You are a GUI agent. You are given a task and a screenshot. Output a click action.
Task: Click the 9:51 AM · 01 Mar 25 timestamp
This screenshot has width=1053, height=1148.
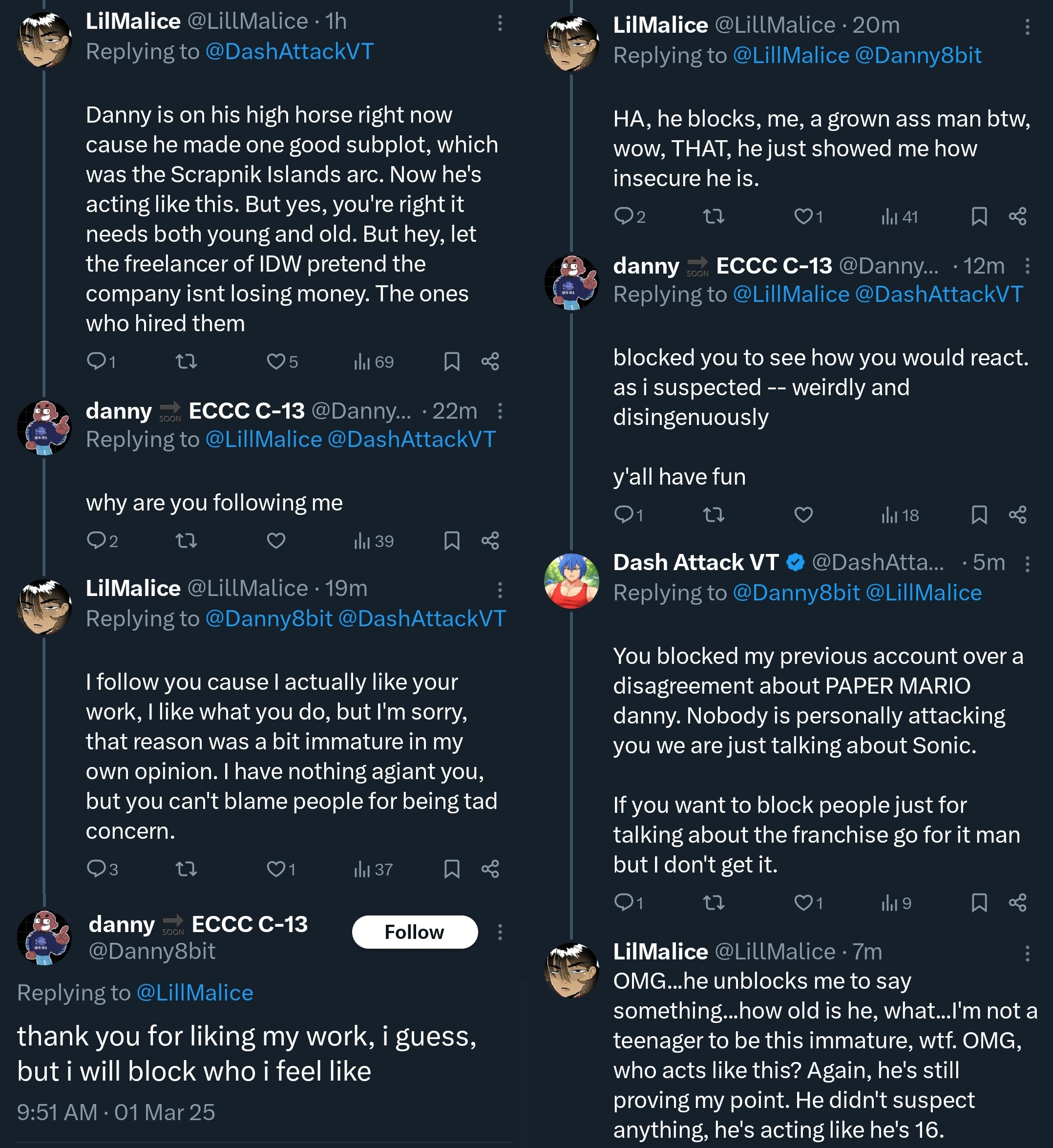[x=116, y=1112]
